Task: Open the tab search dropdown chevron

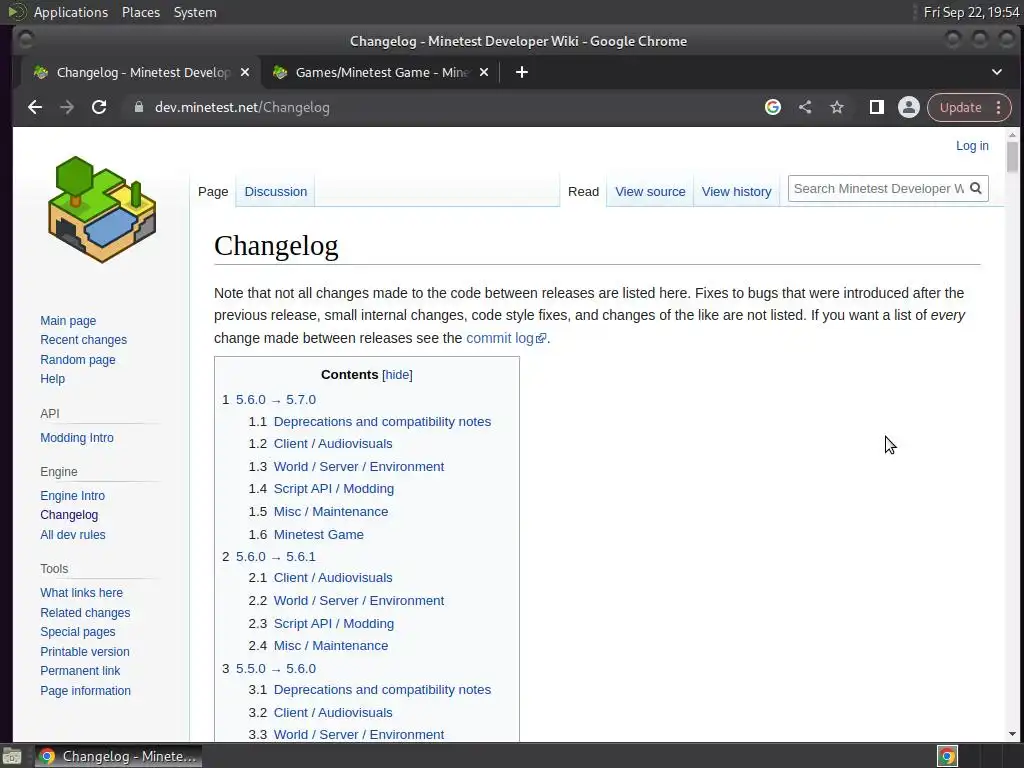Action: click(x=997, y=72)
